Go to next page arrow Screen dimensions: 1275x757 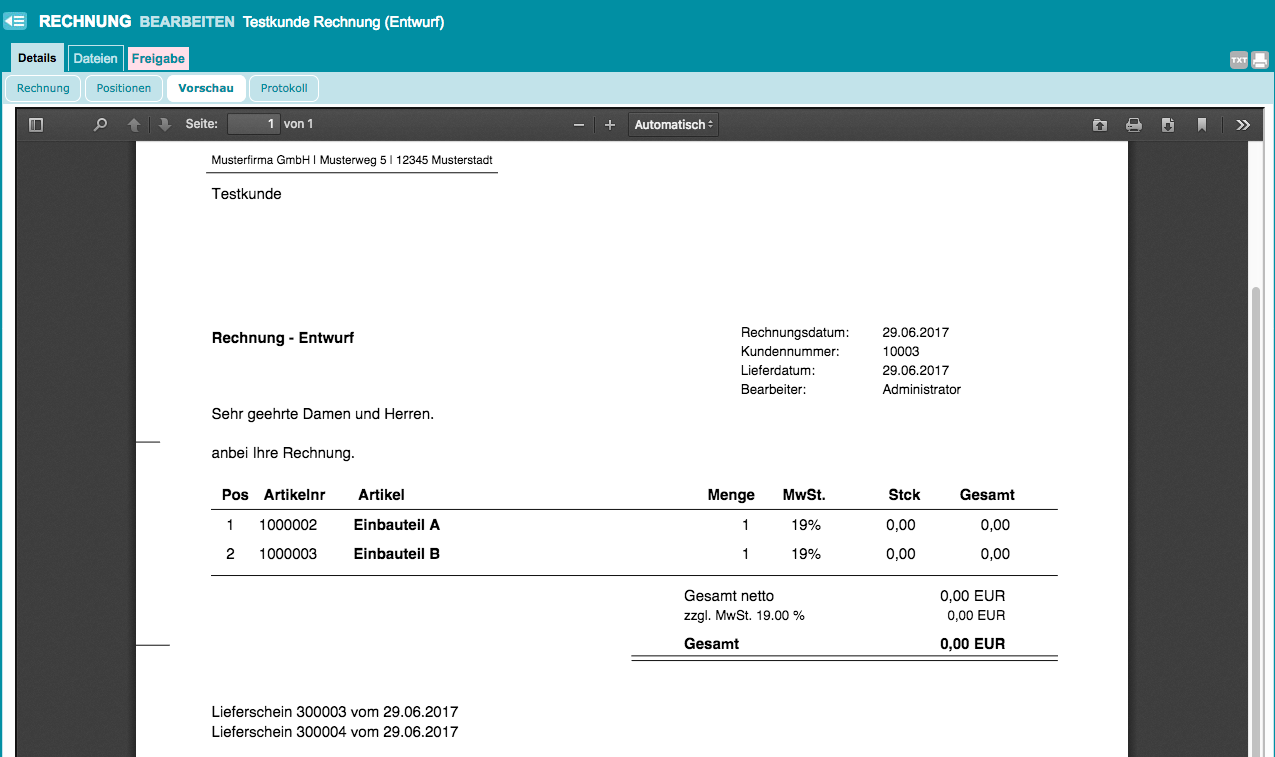[x=164, y=125]
